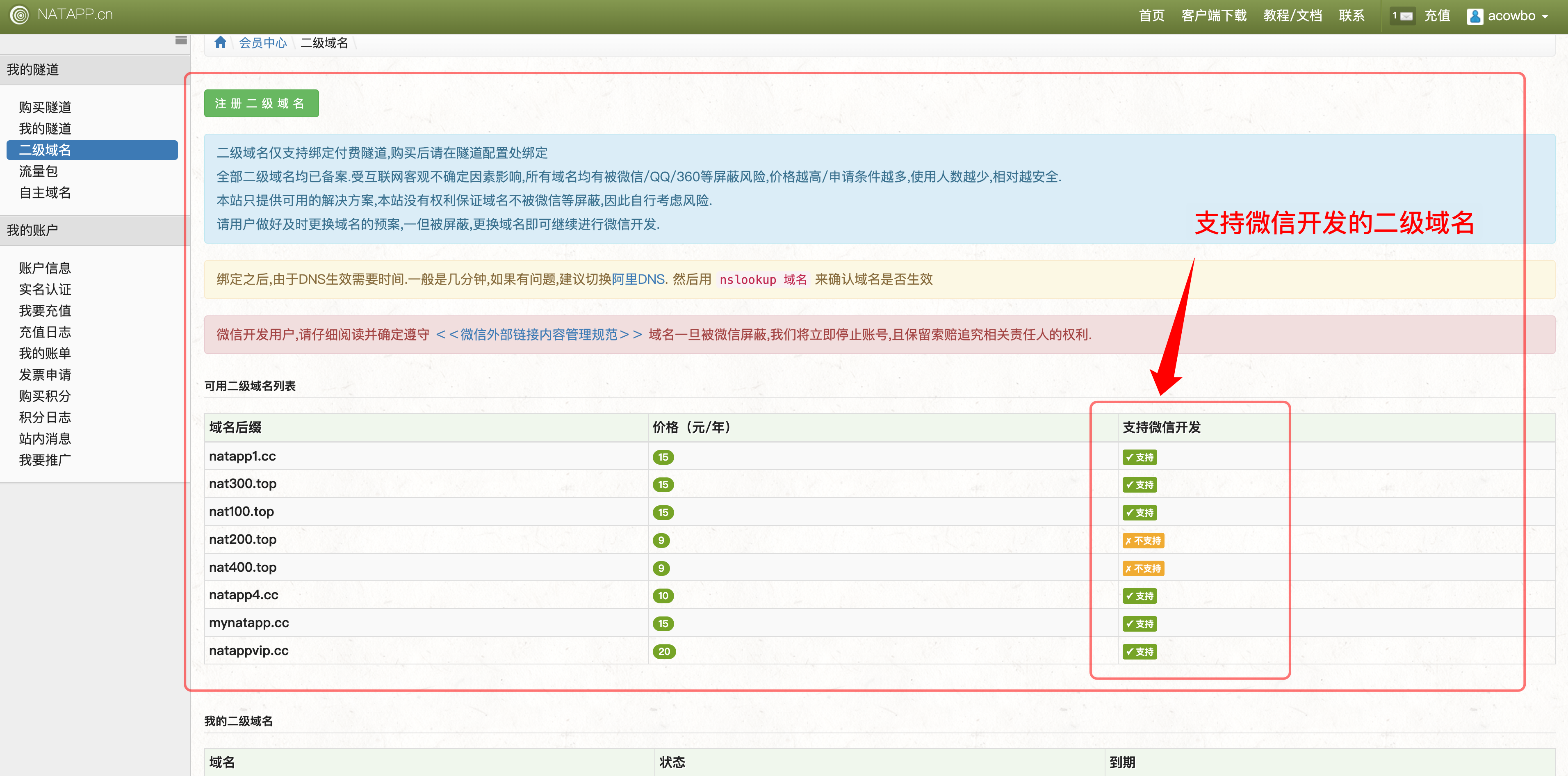Select the highlighted 二级域名 sidebar item
This screenshot has width=1568, height=776.
[x=92, y=150]
